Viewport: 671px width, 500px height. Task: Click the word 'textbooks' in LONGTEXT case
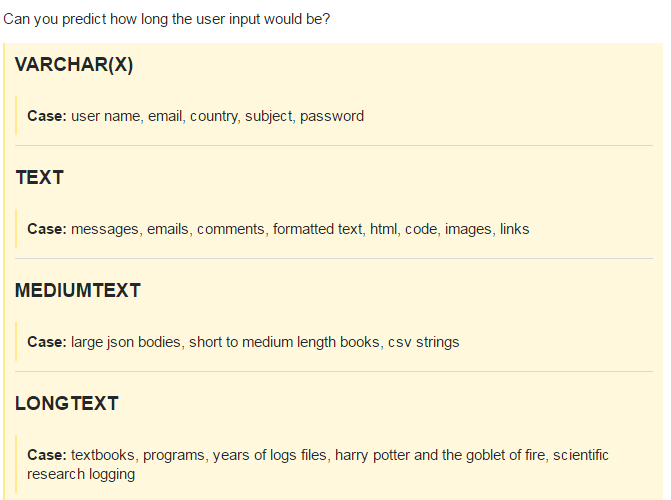tap(102, 455)
